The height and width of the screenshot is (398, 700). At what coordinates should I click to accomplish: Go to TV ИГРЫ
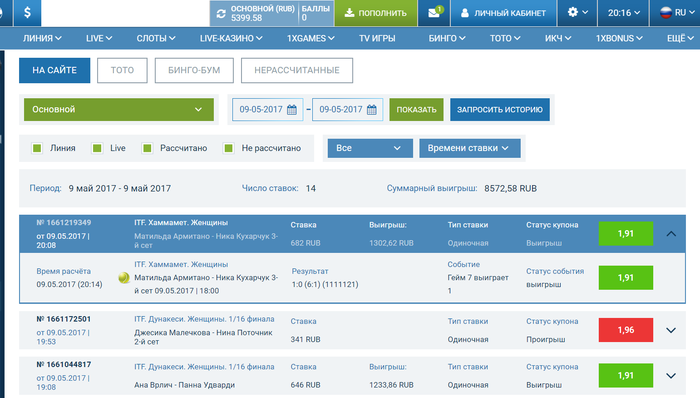[x=377, y=38]
